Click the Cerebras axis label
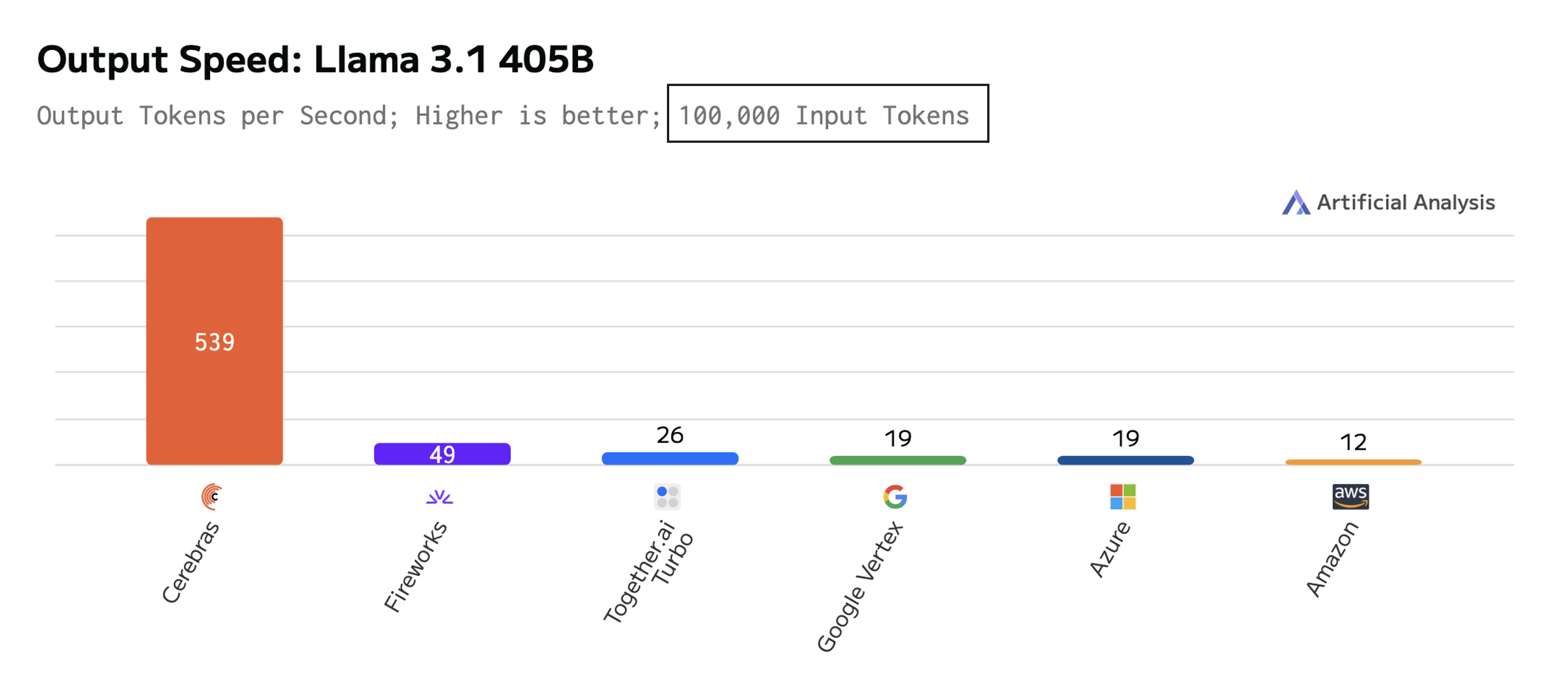Screen dimensions: 1568x686 191,563
